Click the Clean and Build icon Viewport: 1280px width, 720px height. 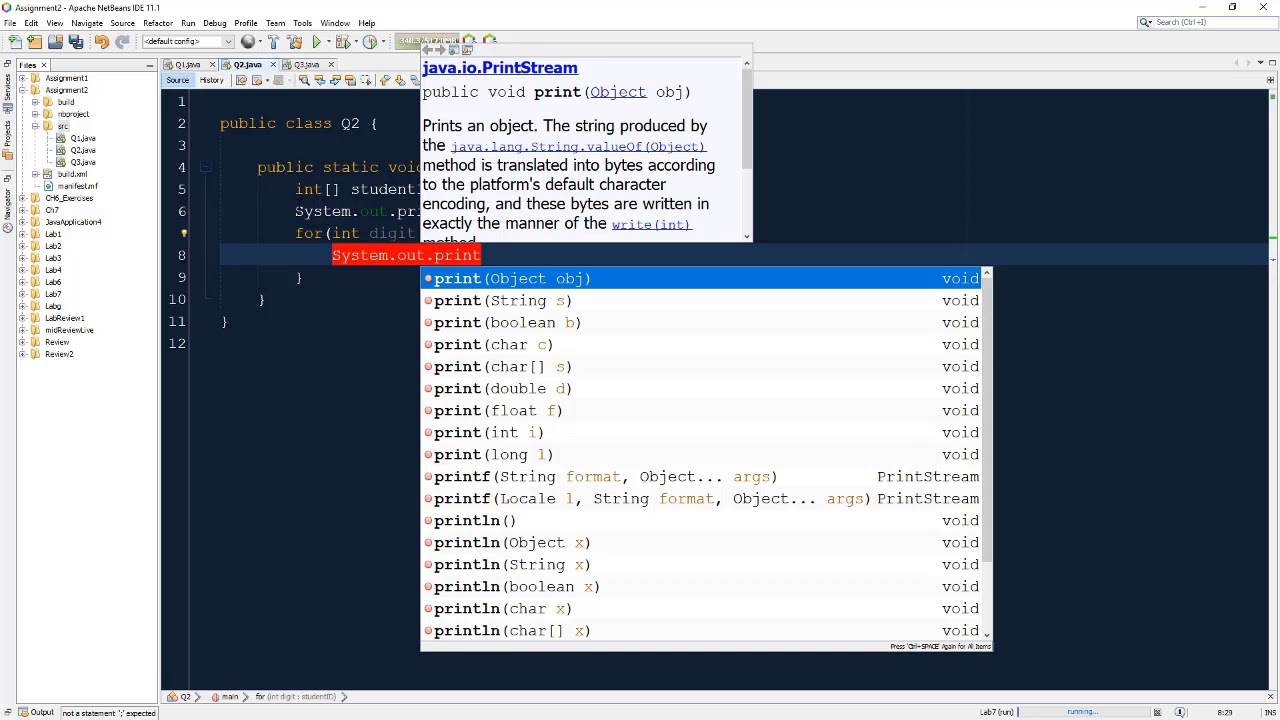(x=294, y=42)
